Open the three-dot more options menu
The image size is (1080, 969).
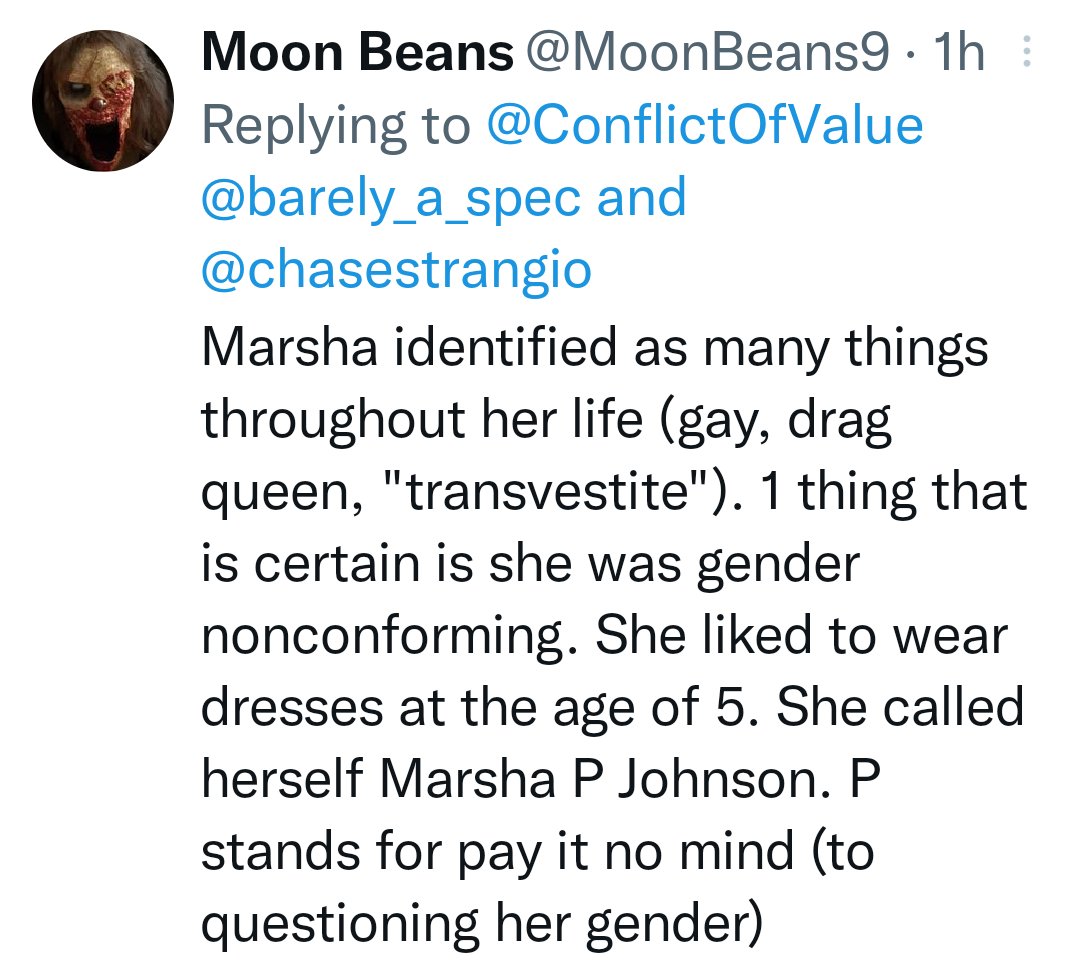coord(1026,51)
